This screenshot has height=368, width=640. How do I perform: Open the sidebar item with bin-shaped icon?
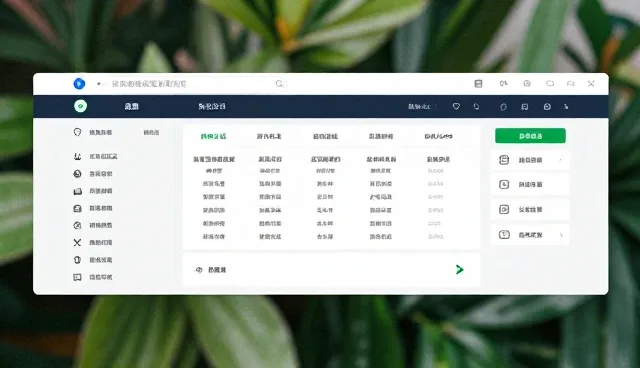point(93,260)
